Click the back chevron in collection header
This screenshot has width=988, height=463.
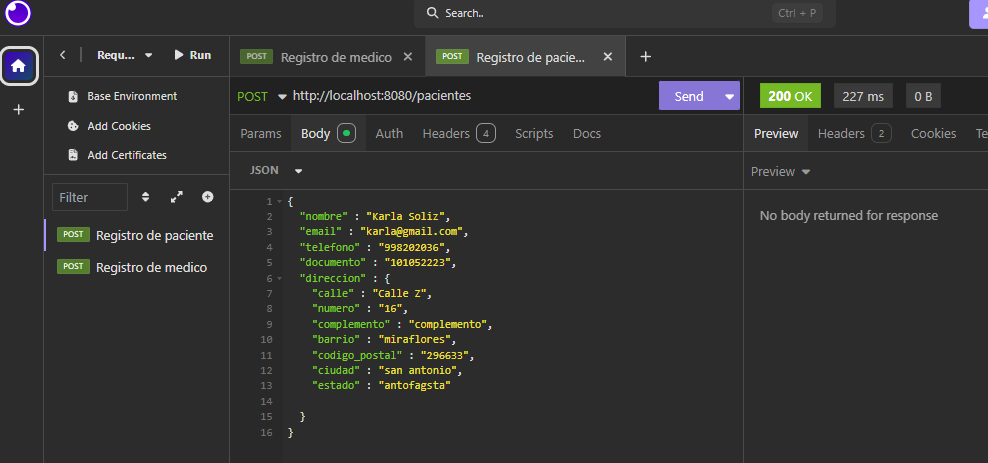62,55
